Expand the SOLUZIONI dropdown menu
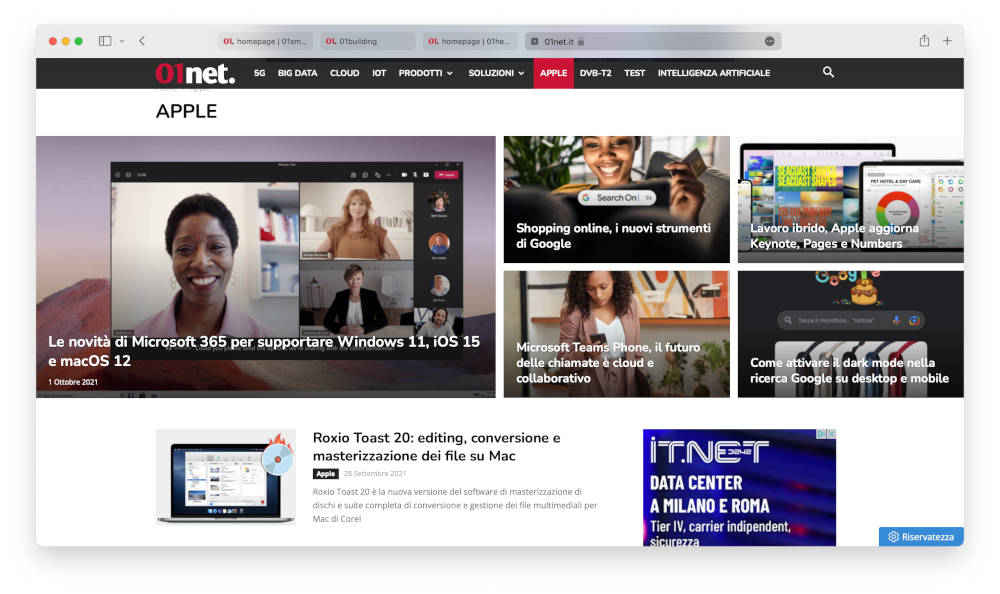Viewport: 1000px width, 594px height. 496,73
